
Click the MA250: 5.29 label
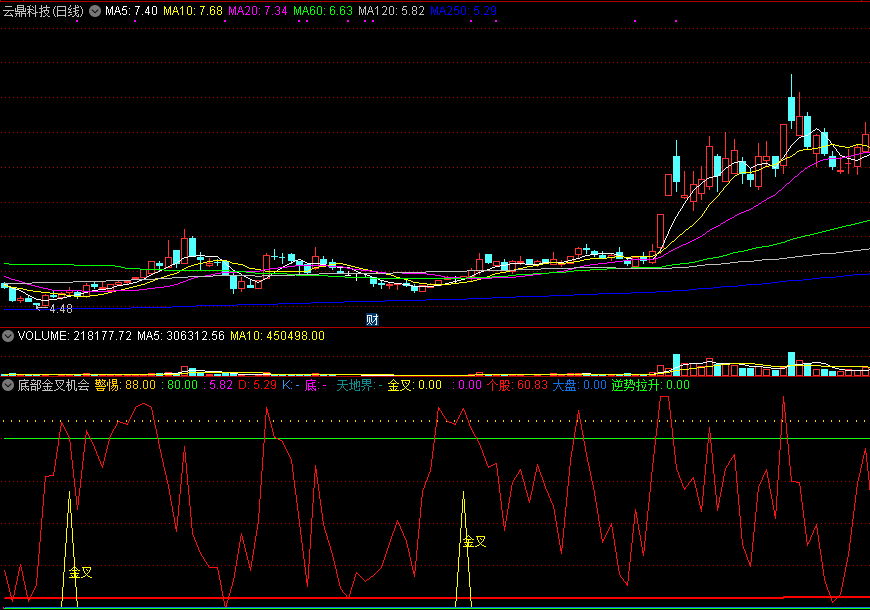coord(463,11)
